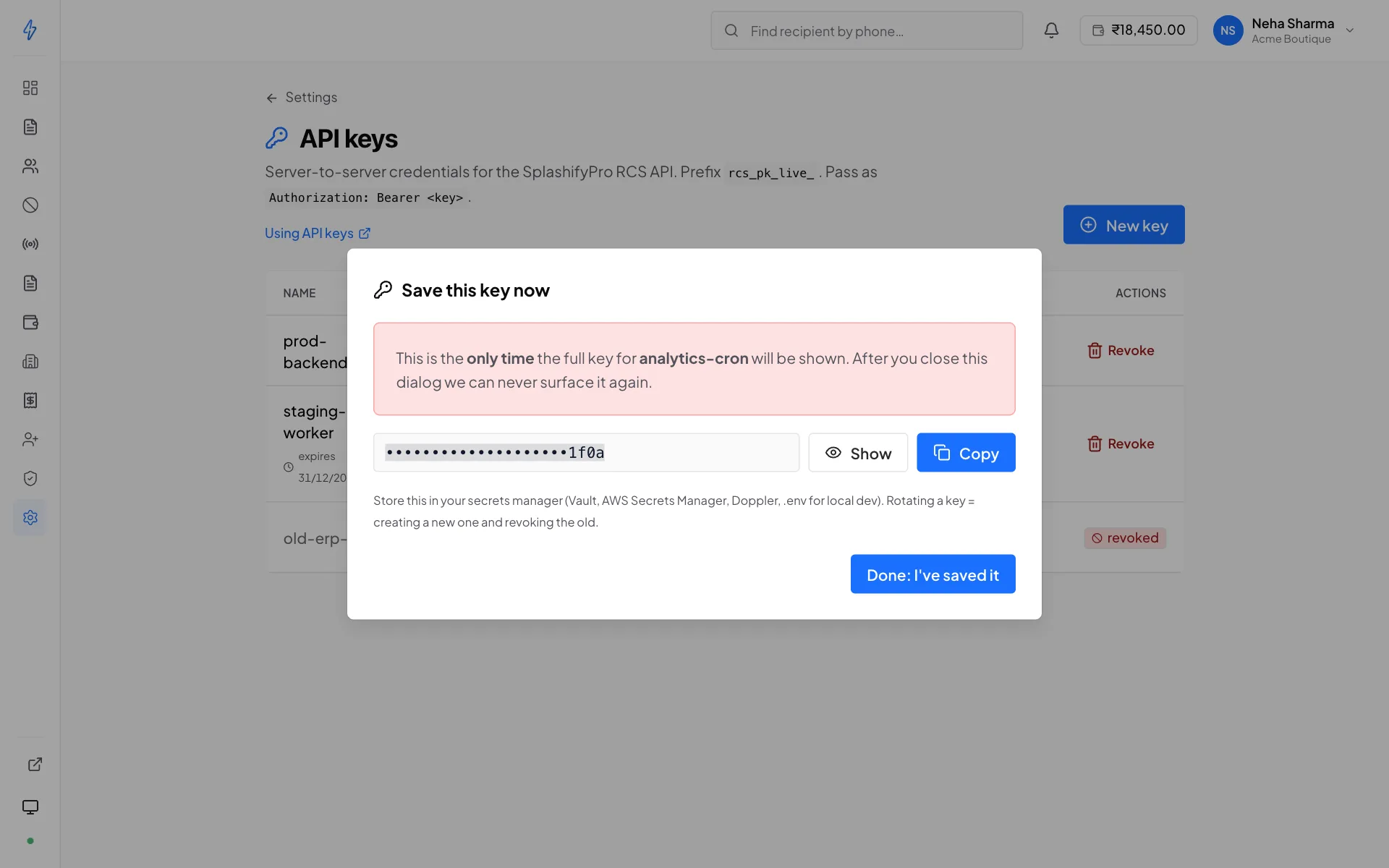Click the key icon in dialog title
The image size is (1389, 868).
click(x=383, y=290)
